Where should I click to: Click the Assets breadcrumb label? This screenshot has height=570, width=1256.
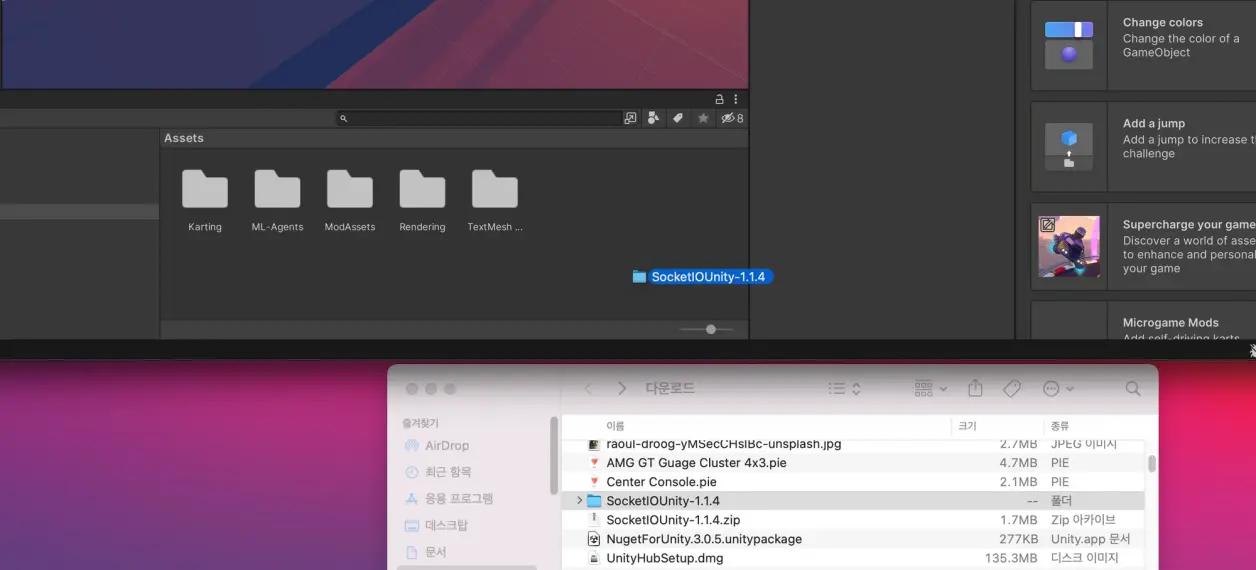pos(184,138)
